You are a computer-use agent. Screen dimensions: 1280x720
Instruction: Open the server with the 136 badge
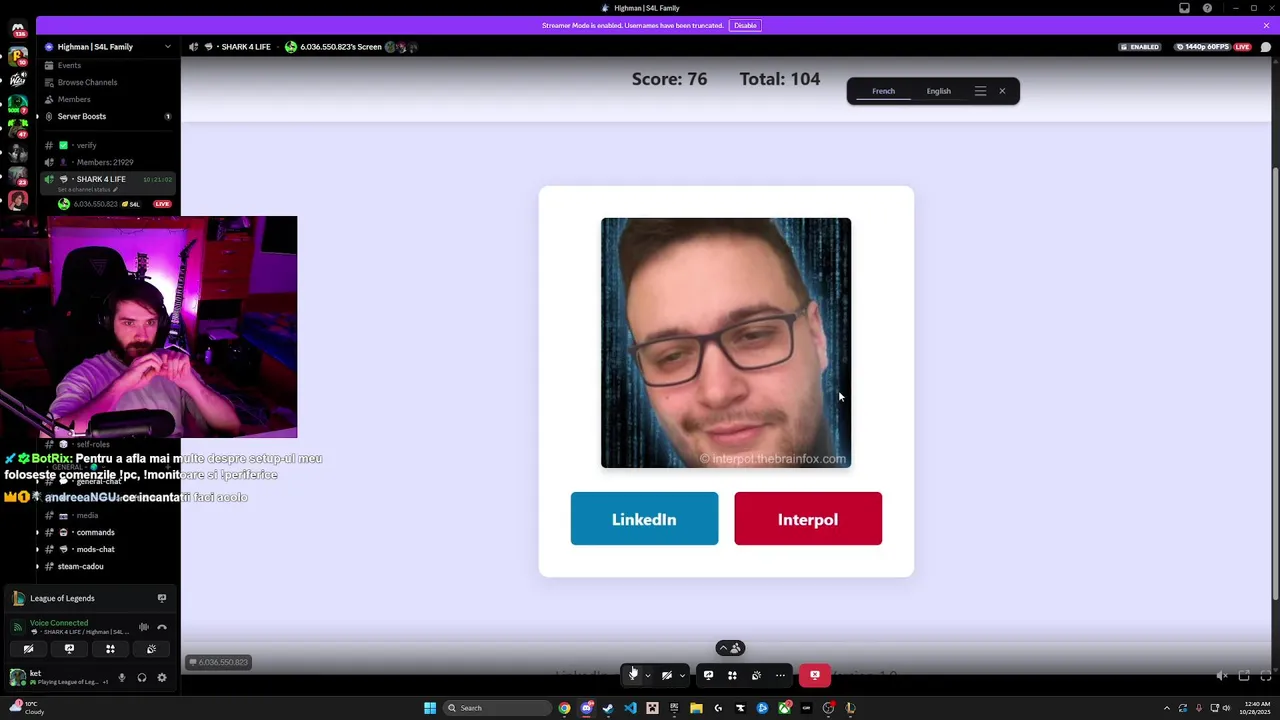coord(17,30)
